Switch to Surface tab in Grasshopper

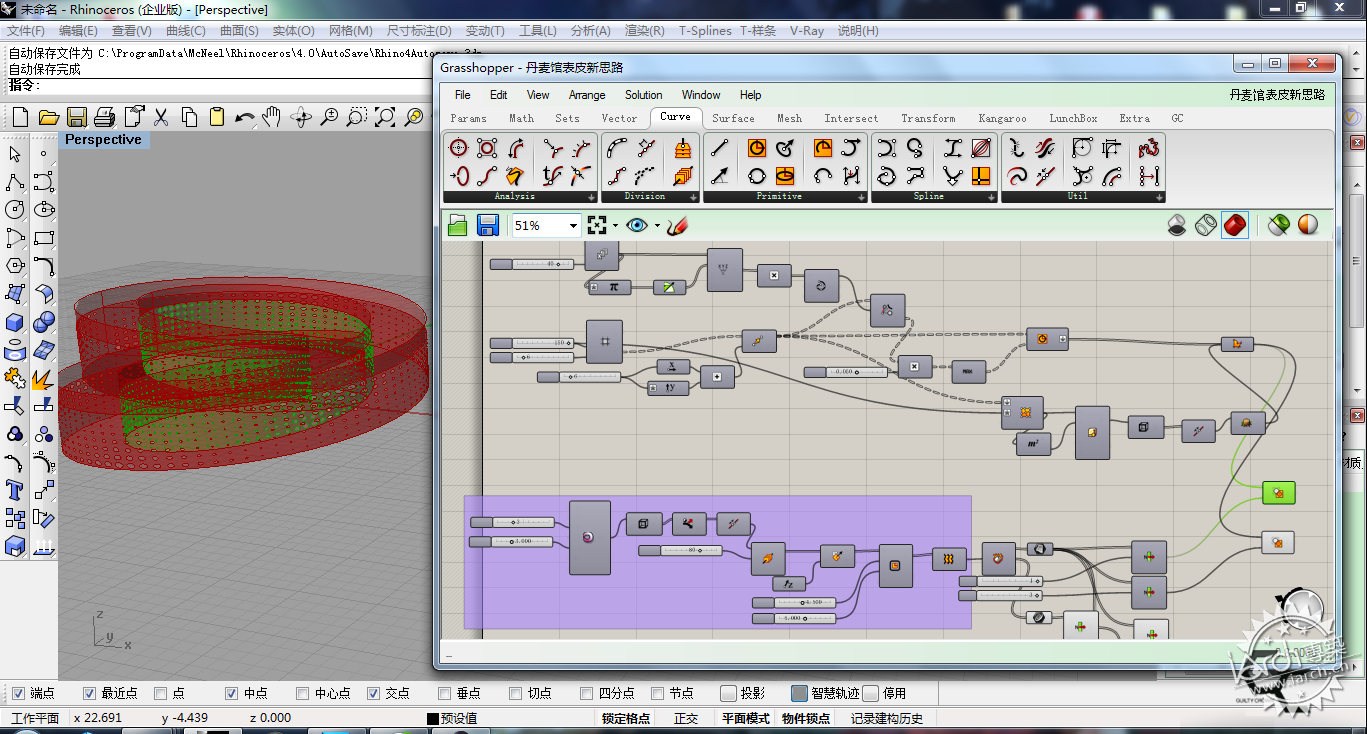coord(733,118)
